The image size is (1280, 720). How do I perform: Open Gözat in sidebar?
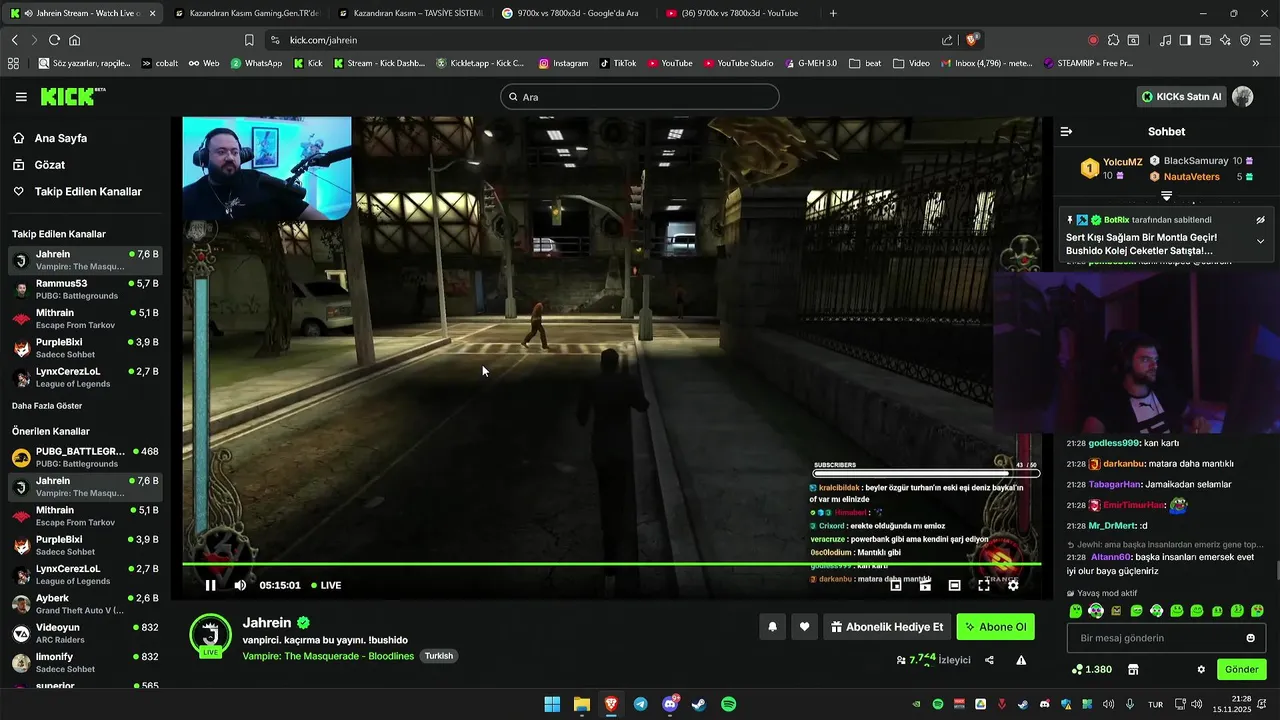50,164
